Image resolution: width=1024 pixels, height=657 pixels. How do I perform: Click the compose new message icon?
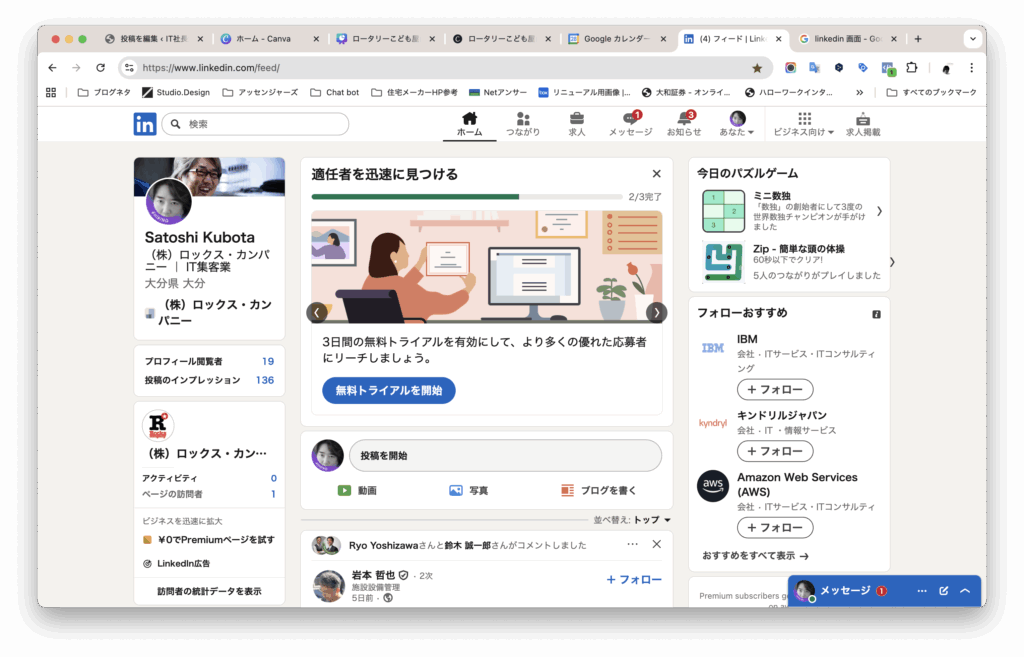(943, 591)
